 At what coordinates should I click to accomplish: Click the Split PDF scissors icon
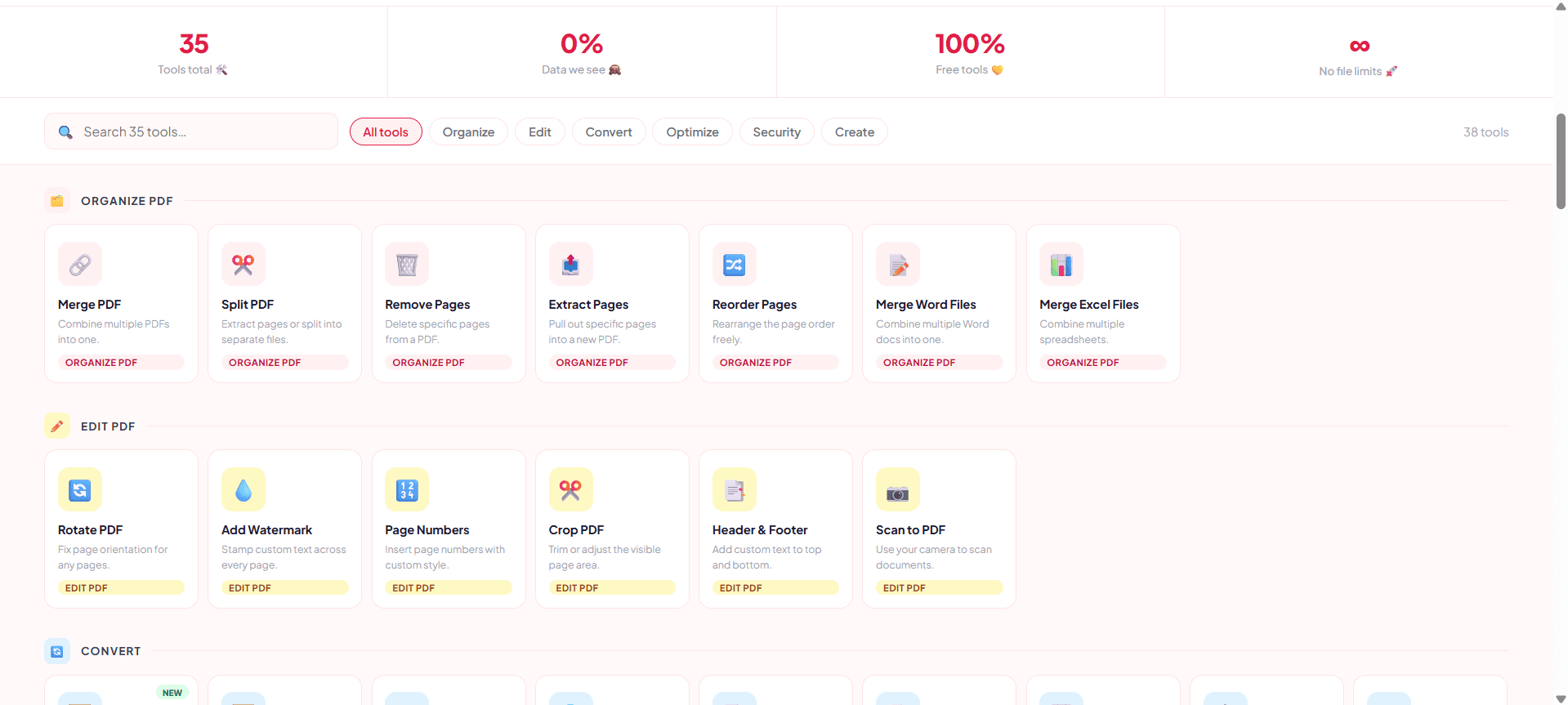pyautogui.click(x=243, y=264)
